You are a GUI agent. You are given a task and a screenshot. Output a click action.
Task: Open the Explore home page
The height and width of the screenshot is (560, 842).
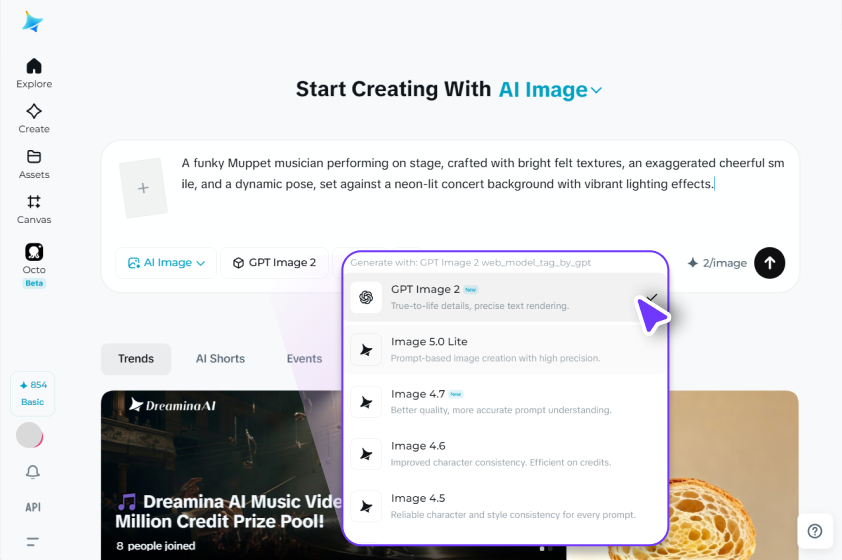coord(34,73)
